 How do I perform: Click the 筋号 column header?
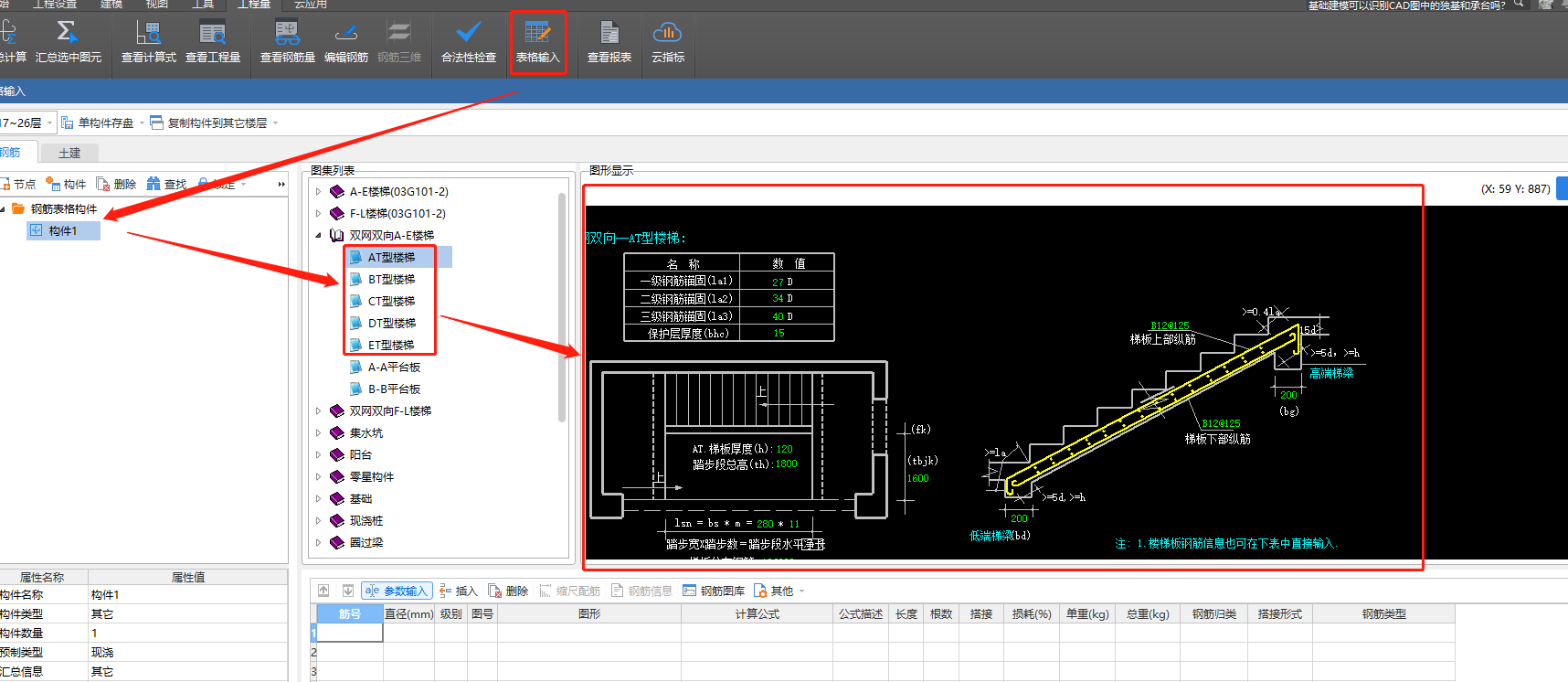click(349, 613)
